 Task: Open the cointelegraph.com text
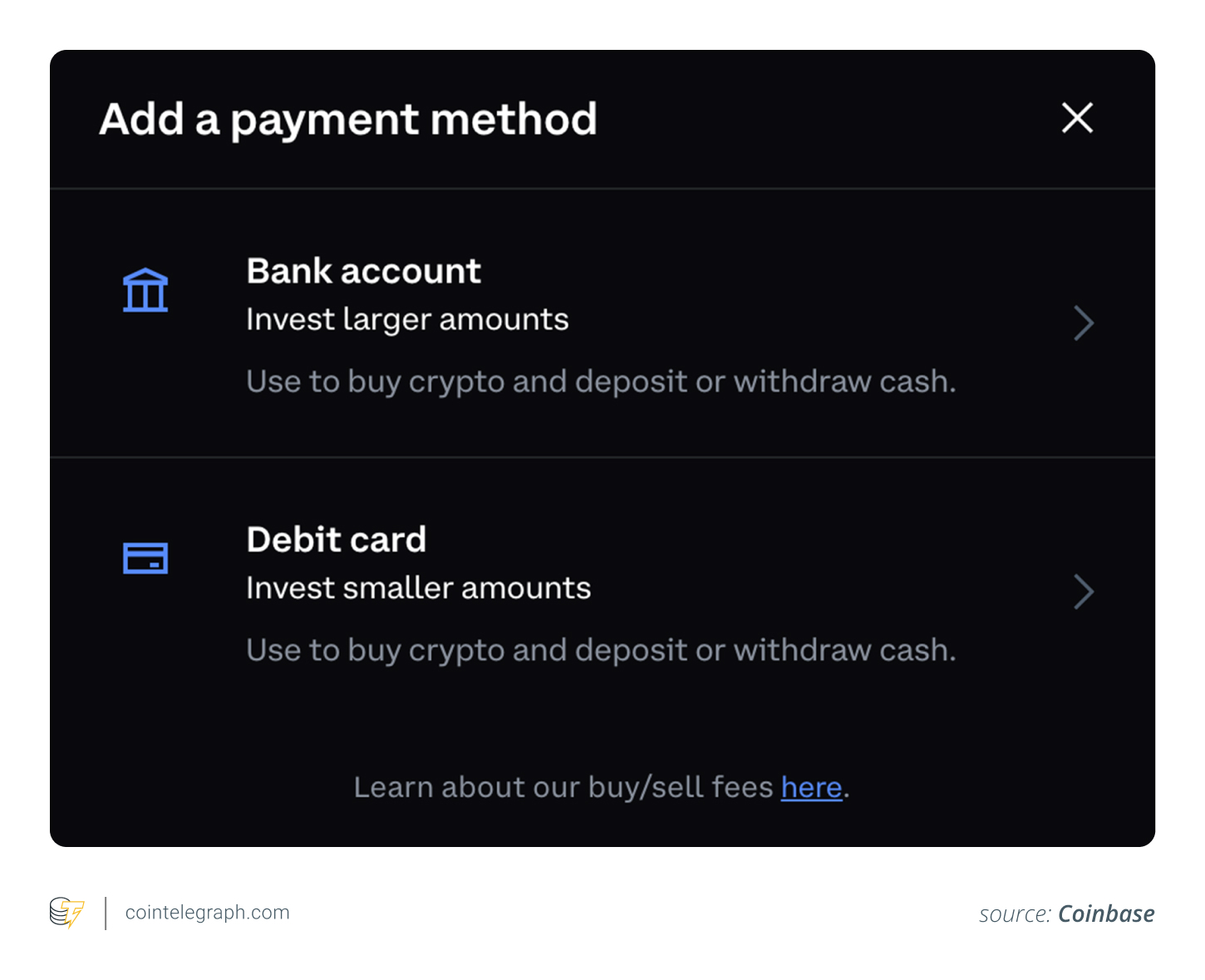tap(208, 913)
